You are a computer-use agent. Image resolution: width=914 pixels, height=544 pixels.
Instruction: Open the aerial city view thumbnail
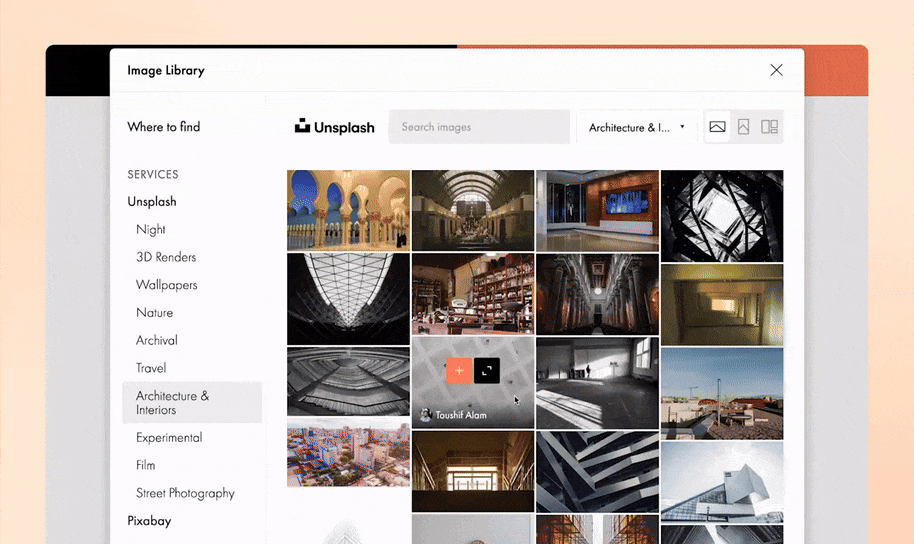coord(348,452)
